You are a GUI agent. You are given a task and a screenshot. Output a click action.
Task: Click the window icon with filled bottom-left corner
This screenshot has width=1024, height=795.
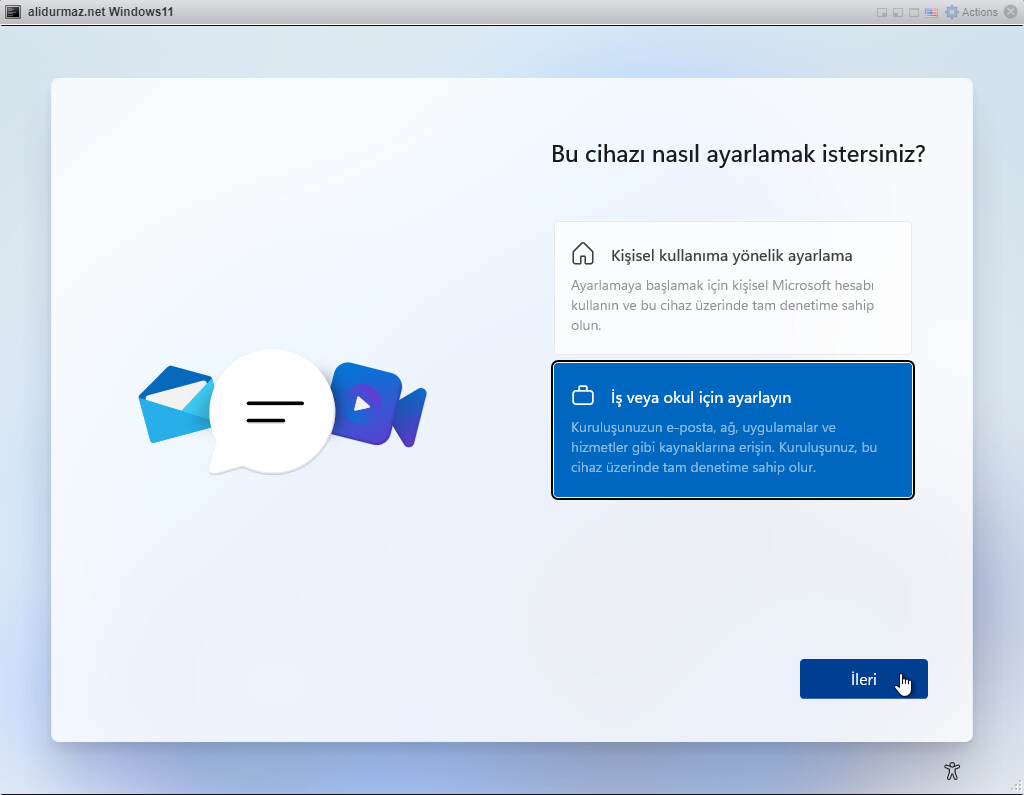[x=898, y=12]
